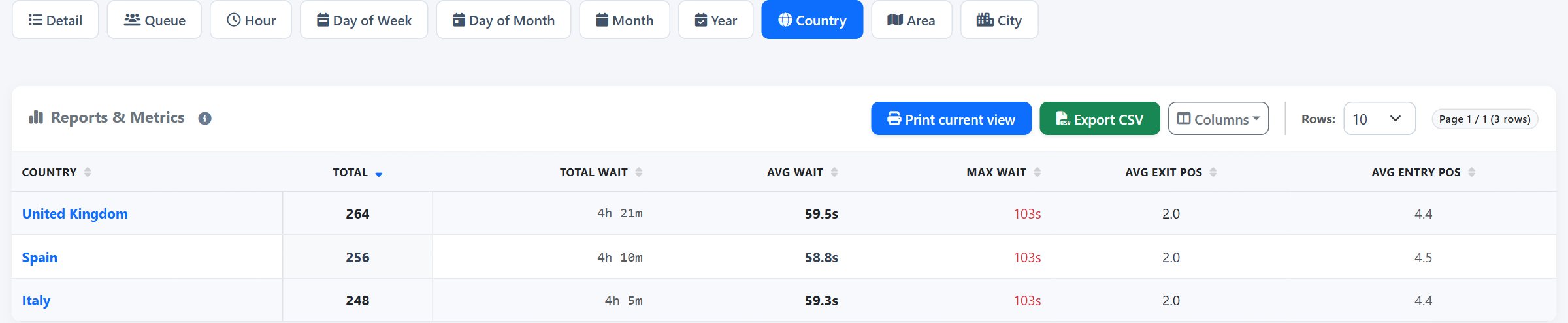Click the MAX WAIT header text
Viewport: 1568px width, 323px height.
pyautogui.click(x=996, y=172)
